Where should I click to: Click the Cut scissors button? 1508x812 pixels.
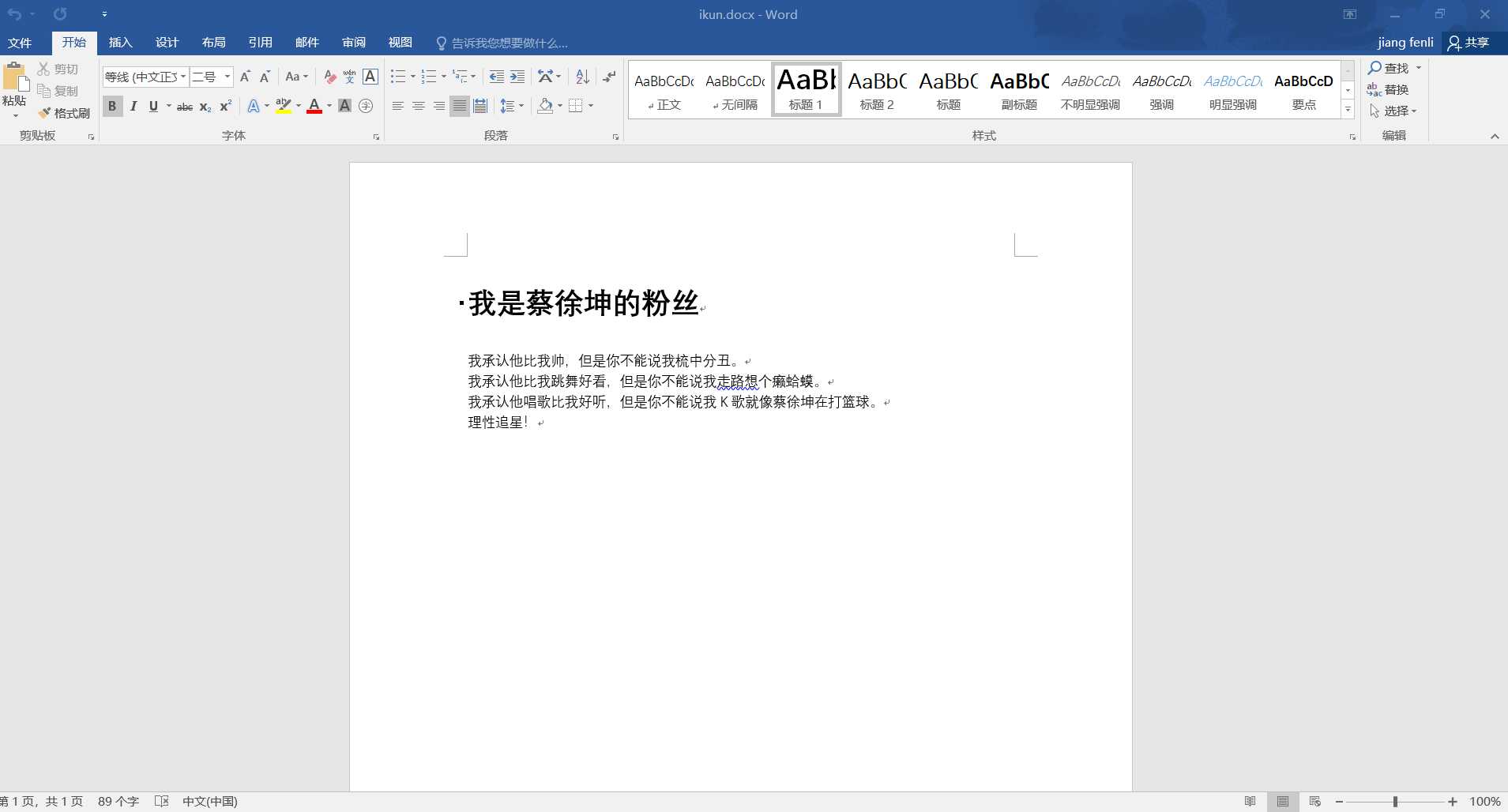click(x=58, y=70)
